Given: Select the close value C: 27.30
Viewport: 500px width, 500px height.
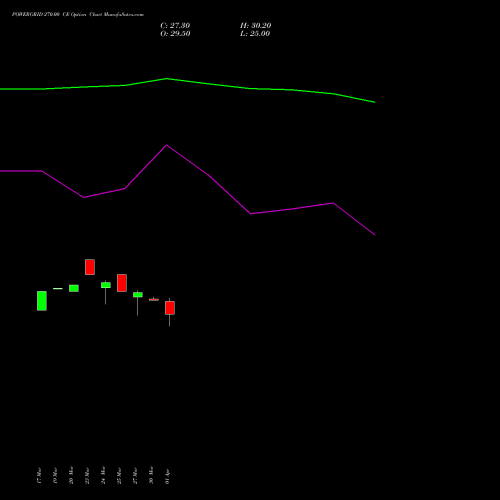Looking at the screenshot, I should (x=175, y=26).
